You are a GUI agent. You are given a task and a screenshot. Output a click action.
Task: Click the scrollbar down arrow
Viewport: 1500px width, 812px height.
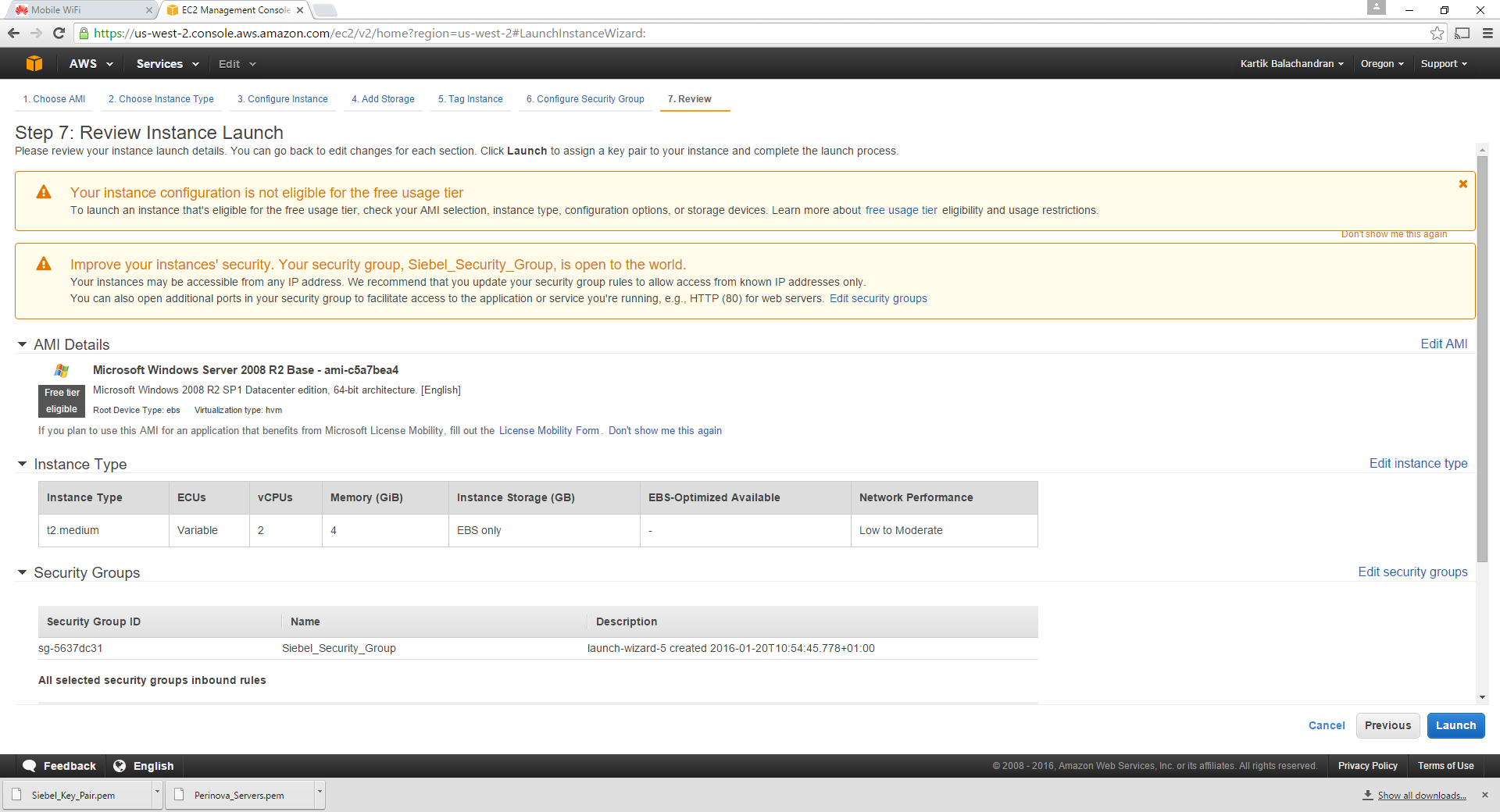pos(1482,697)
